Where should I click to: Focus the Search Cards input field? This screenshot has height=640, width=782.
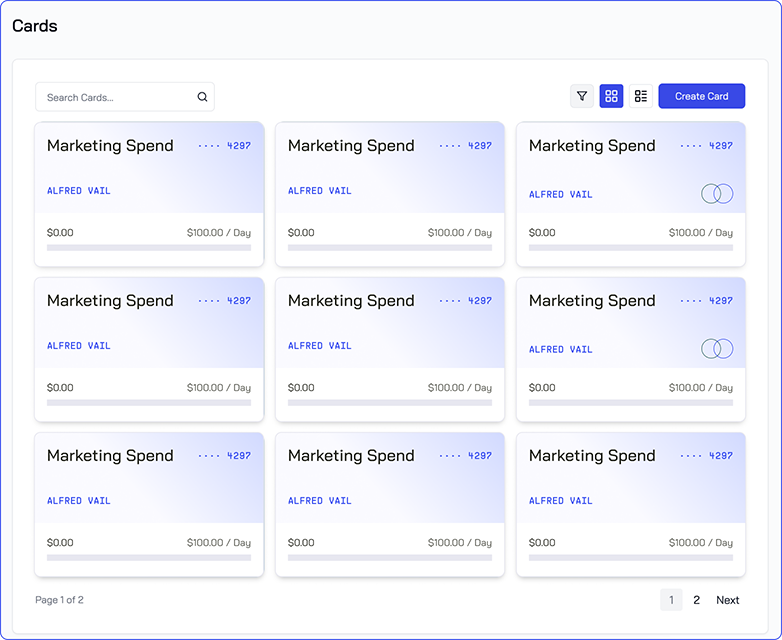tap(125, 97)
